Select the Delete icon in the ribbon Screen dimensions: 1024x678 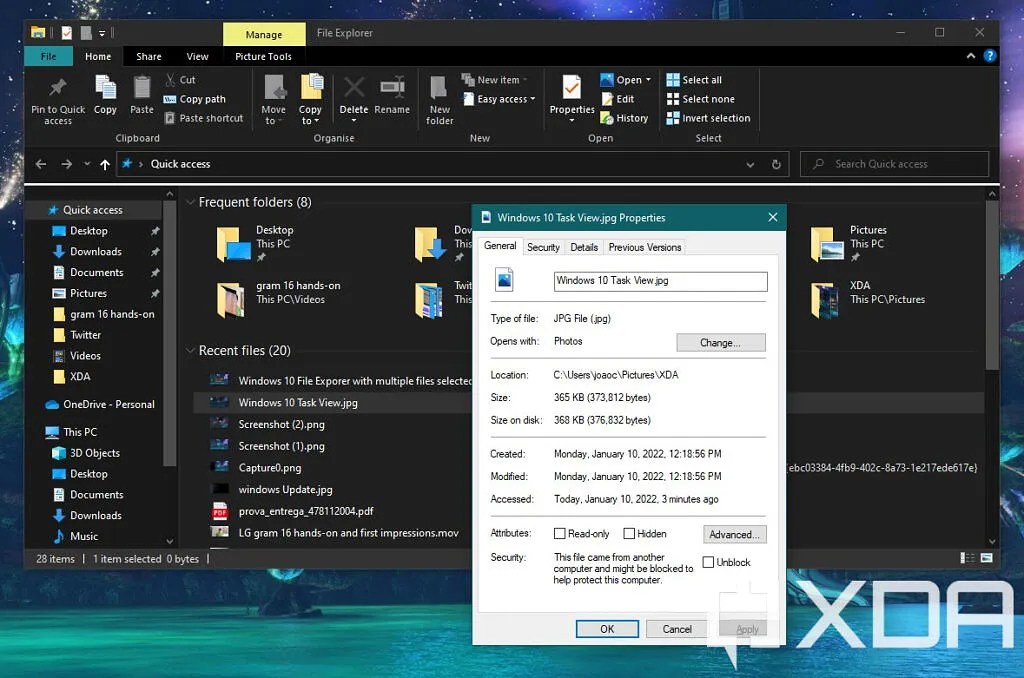(x=353, y=95)
